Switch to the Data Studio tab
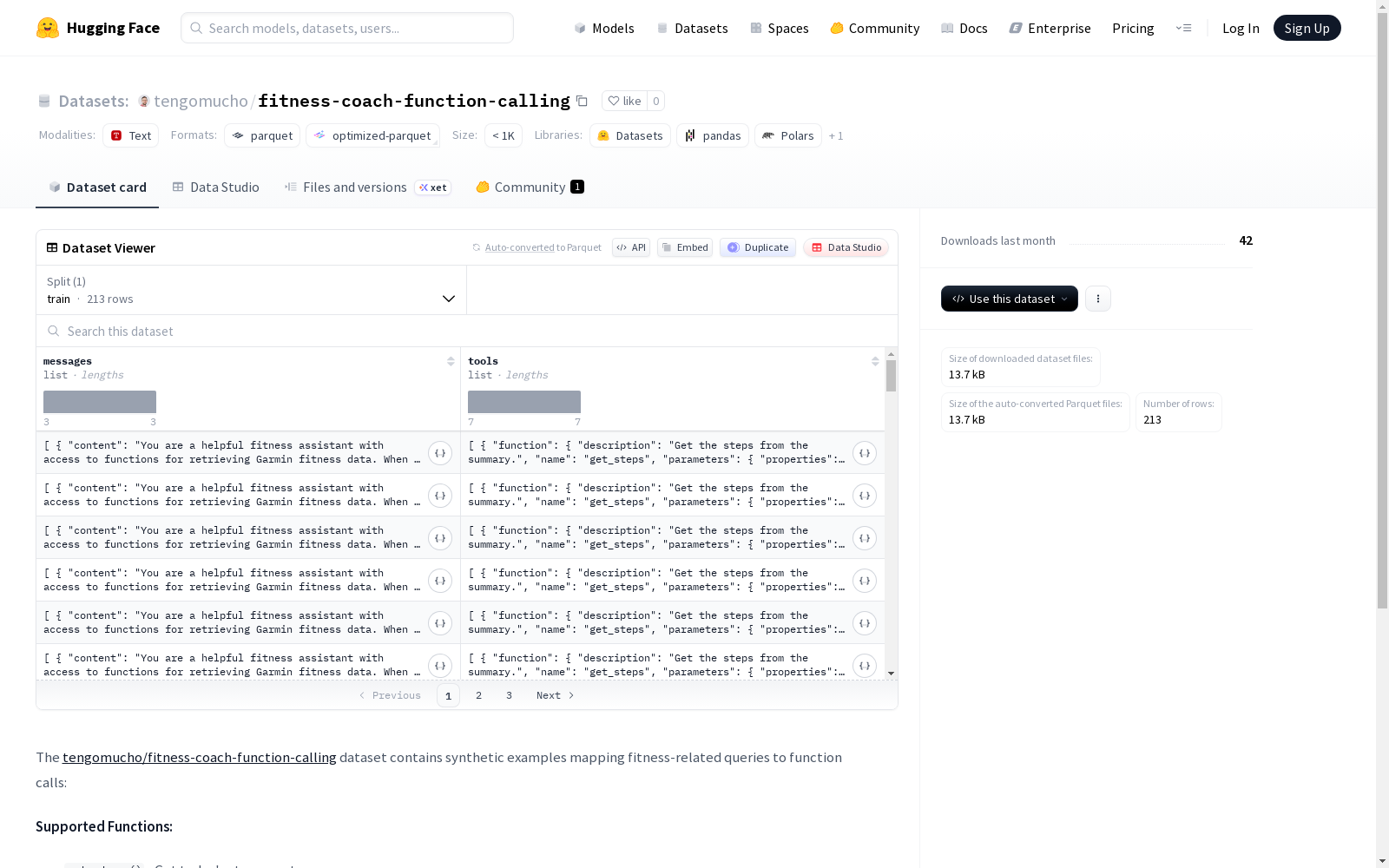 tap(216, 187)
